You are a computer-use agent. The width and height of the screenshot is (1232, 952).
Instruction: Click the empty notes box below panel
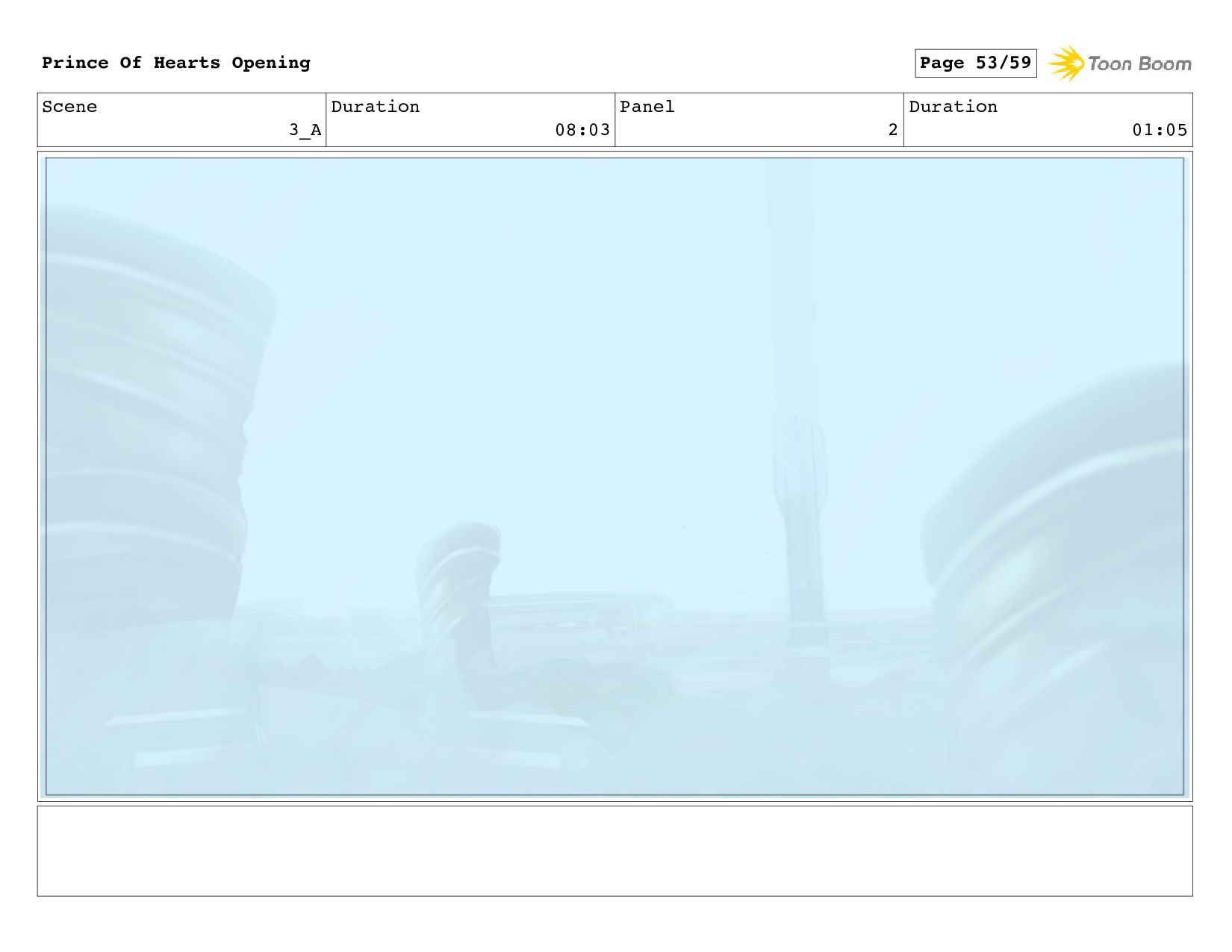(x=615, y=851)
